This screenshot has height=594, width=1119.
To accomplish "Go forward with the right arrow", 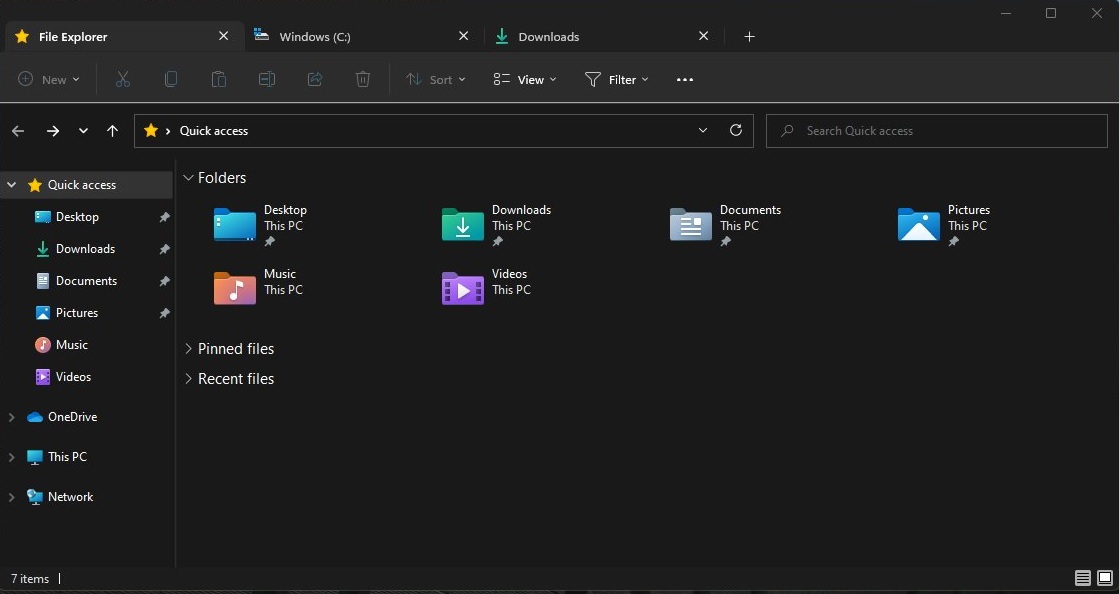I will pos(53,131).
